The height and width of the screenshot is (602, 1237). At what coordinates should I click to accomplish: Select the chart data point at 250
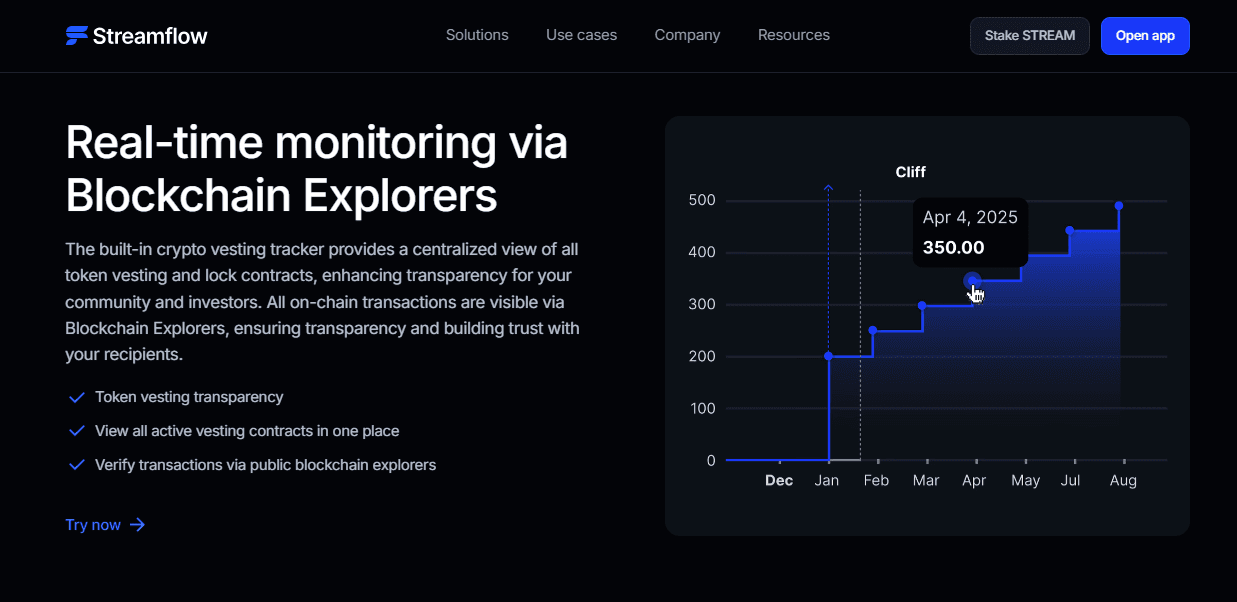point(873,330)
